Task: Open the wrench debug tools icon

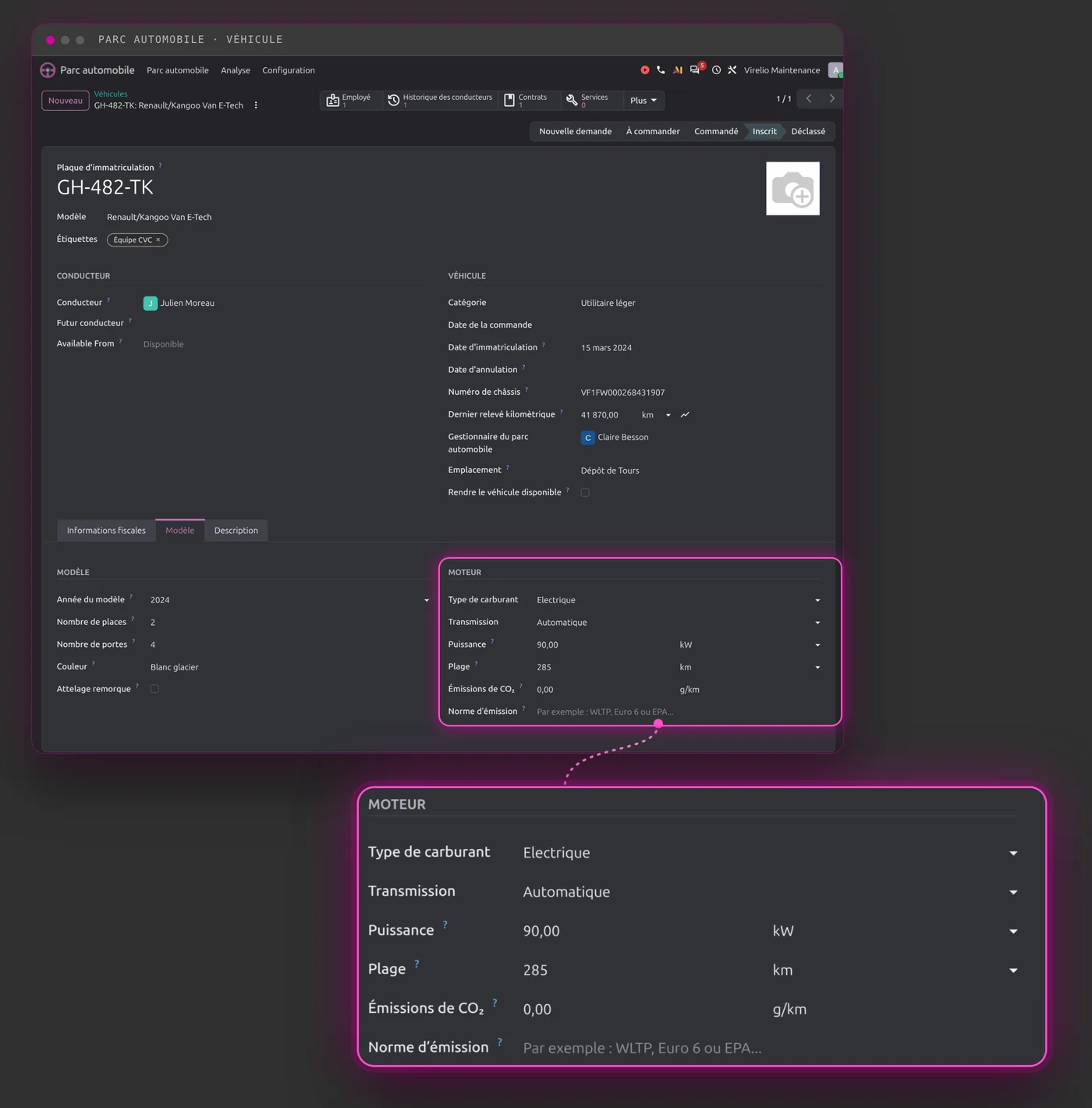Action: [732, 70]
